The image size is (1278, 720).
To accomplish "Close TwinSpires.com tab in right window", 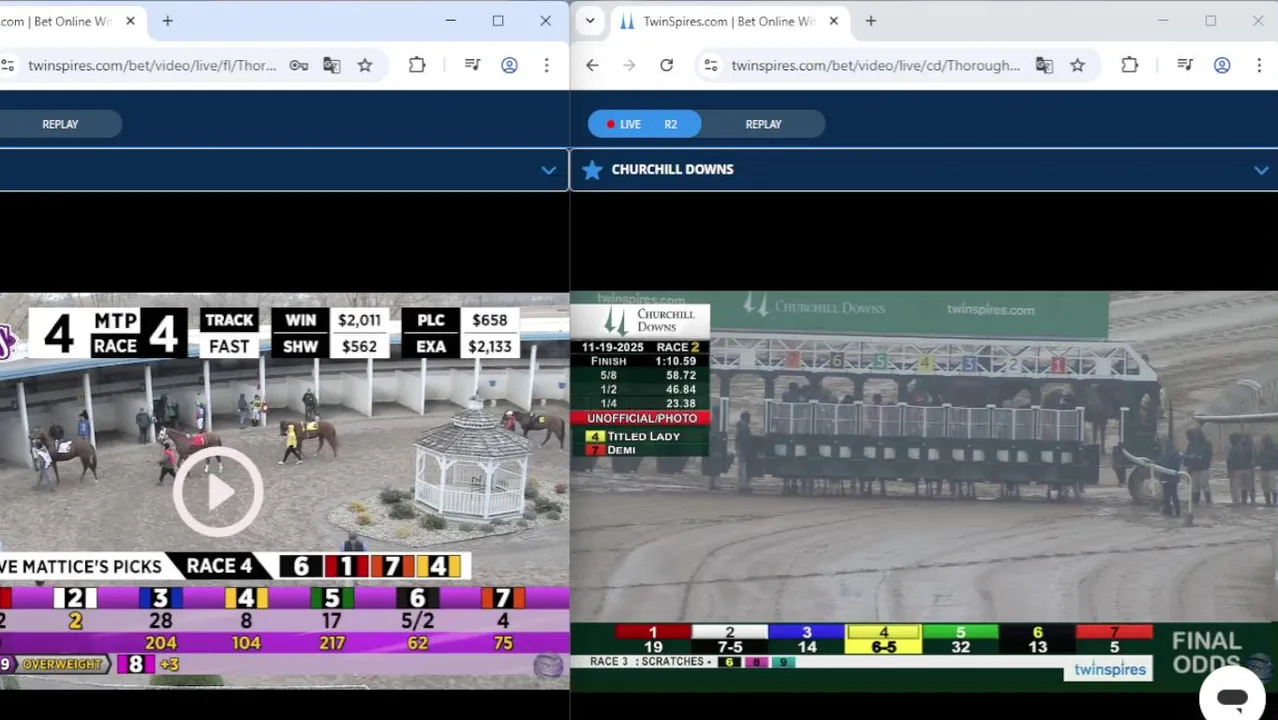I will tap(834, 21).
